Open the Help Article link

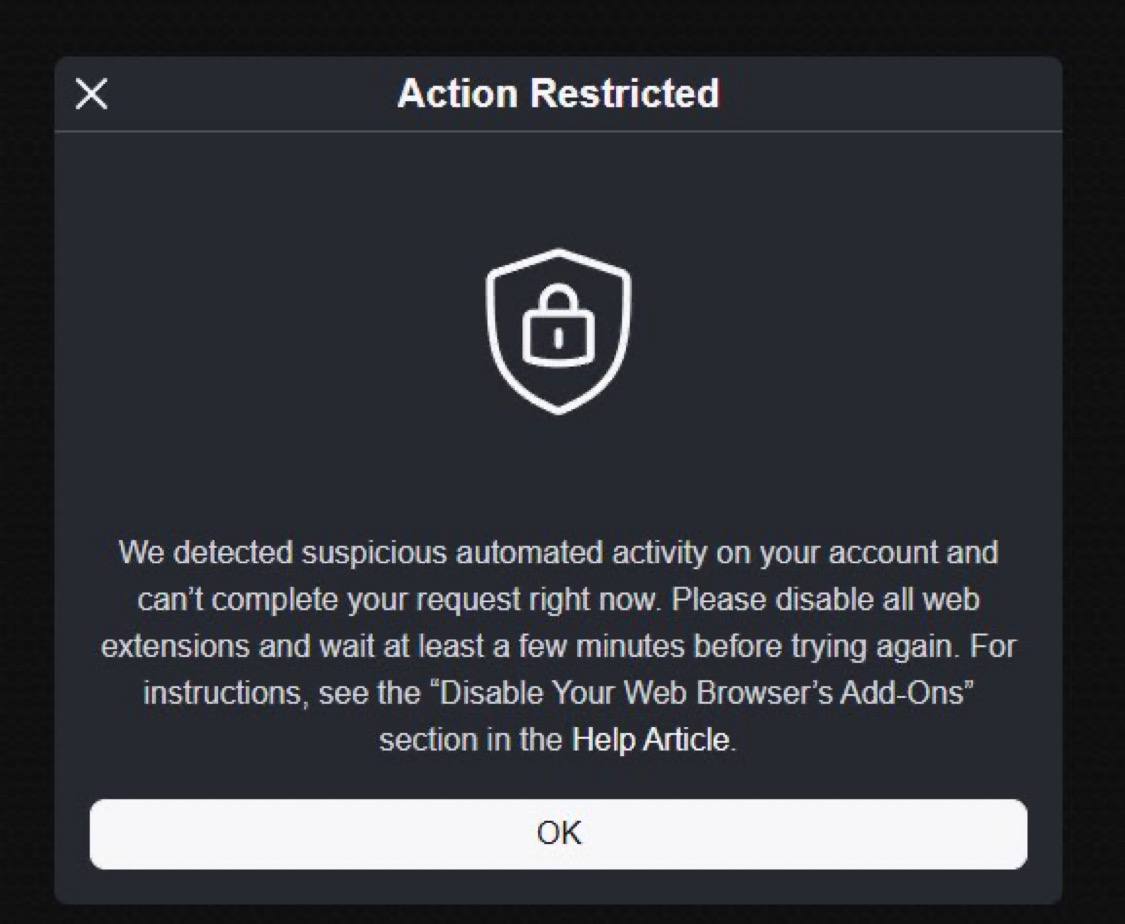651,740
